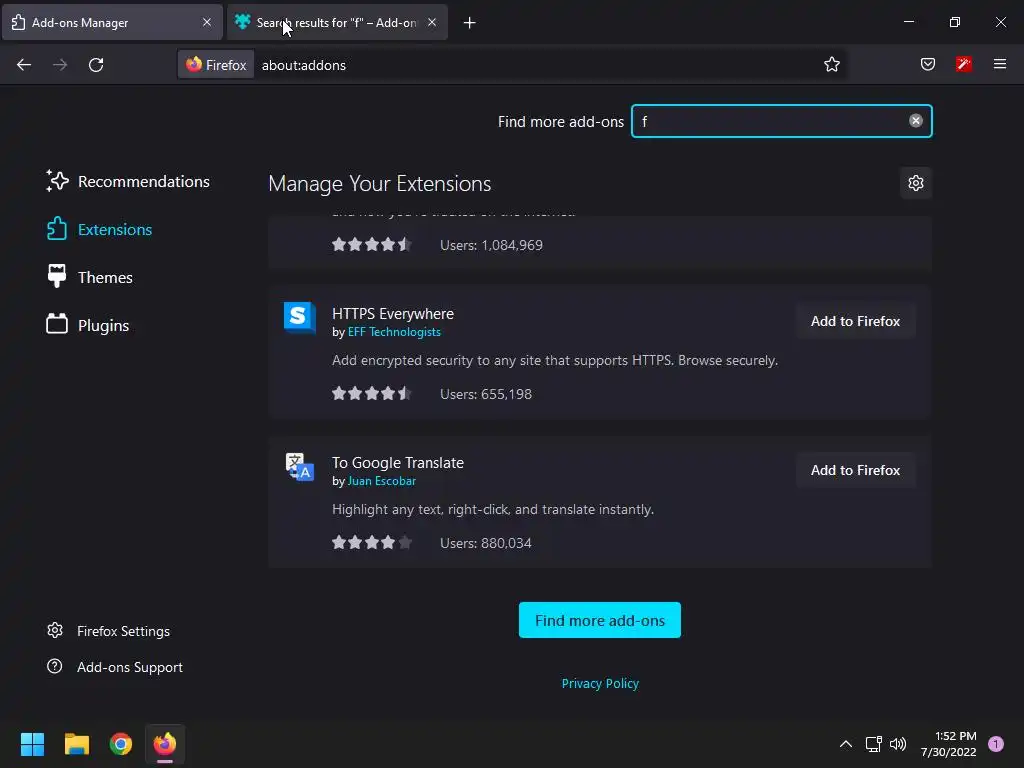1024x768 pixels.
Task: Open Firefox Settings from sidebar
Action: (108, 631)
